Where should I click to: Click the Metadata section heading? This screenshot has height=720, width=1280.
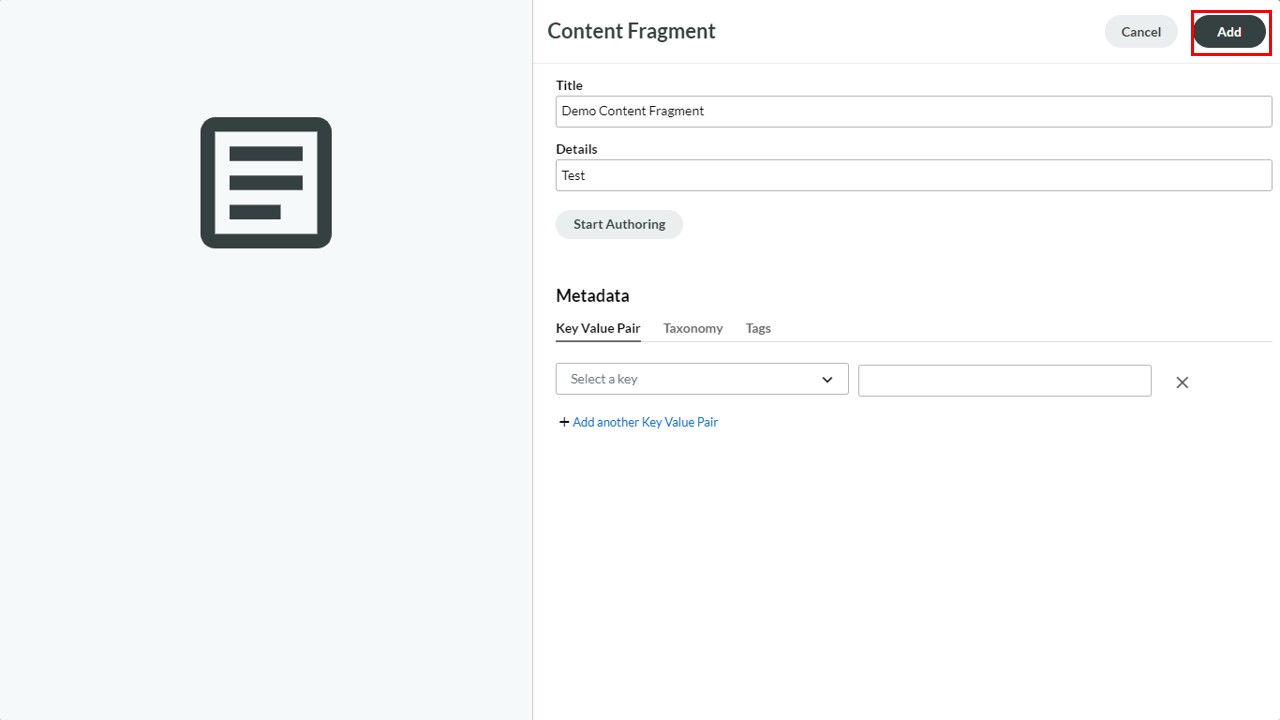pos(593,295)
